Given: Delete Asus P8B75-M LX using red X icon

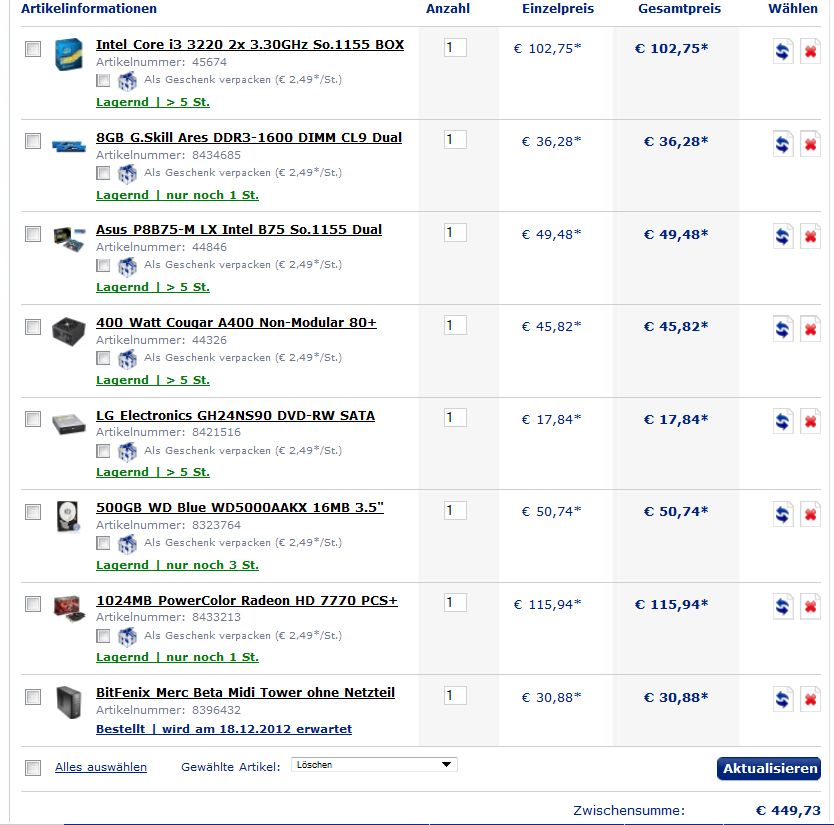Looking at the screenshot, I should [810, 237].
